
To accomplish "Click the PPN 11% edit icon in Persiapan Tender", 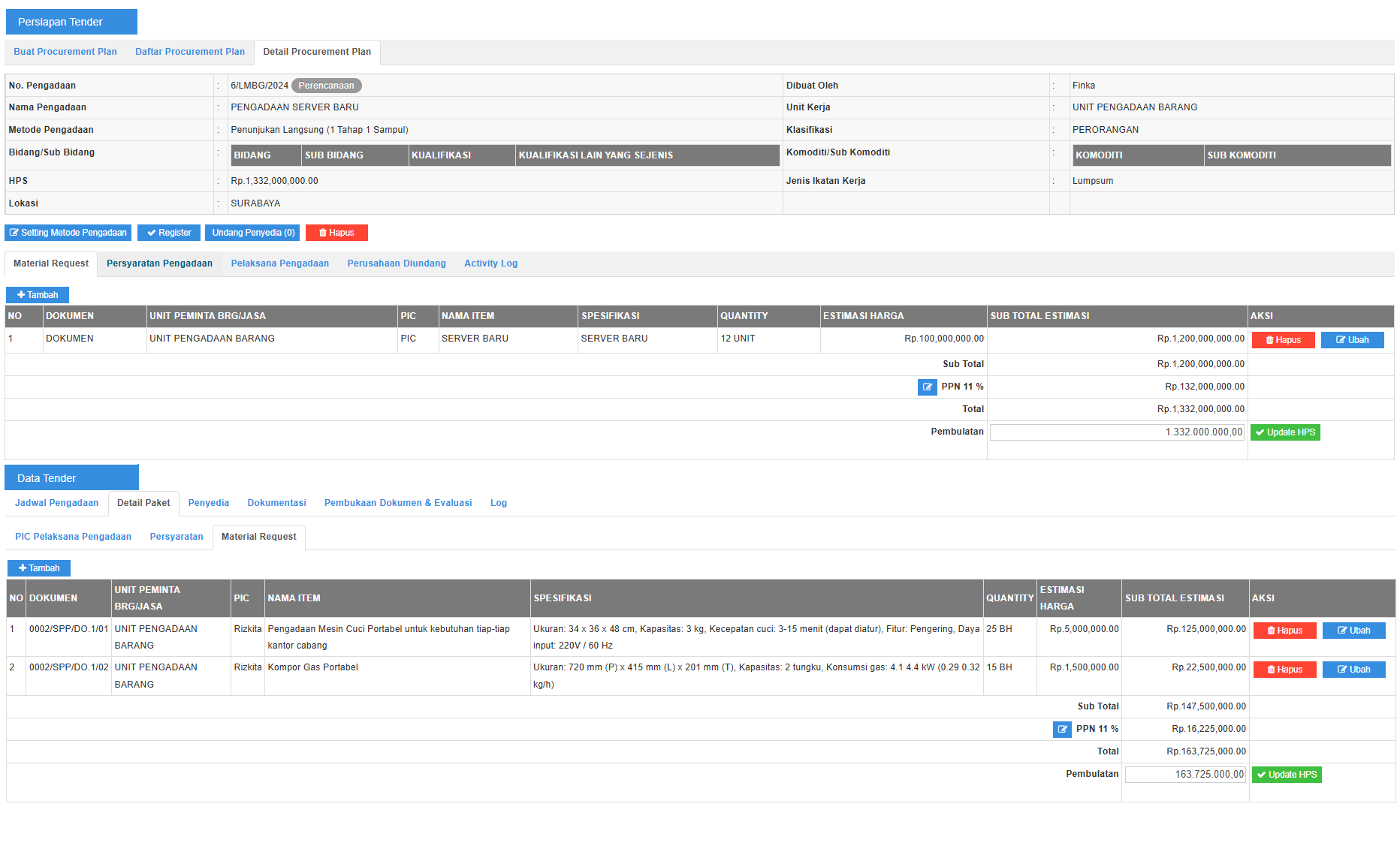I will point(927,387).
